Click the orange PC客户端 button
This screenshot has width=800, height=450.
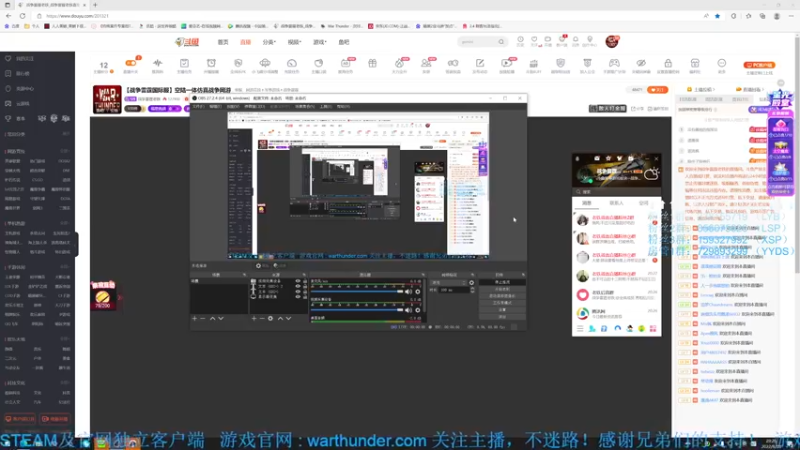click(759, 65)
